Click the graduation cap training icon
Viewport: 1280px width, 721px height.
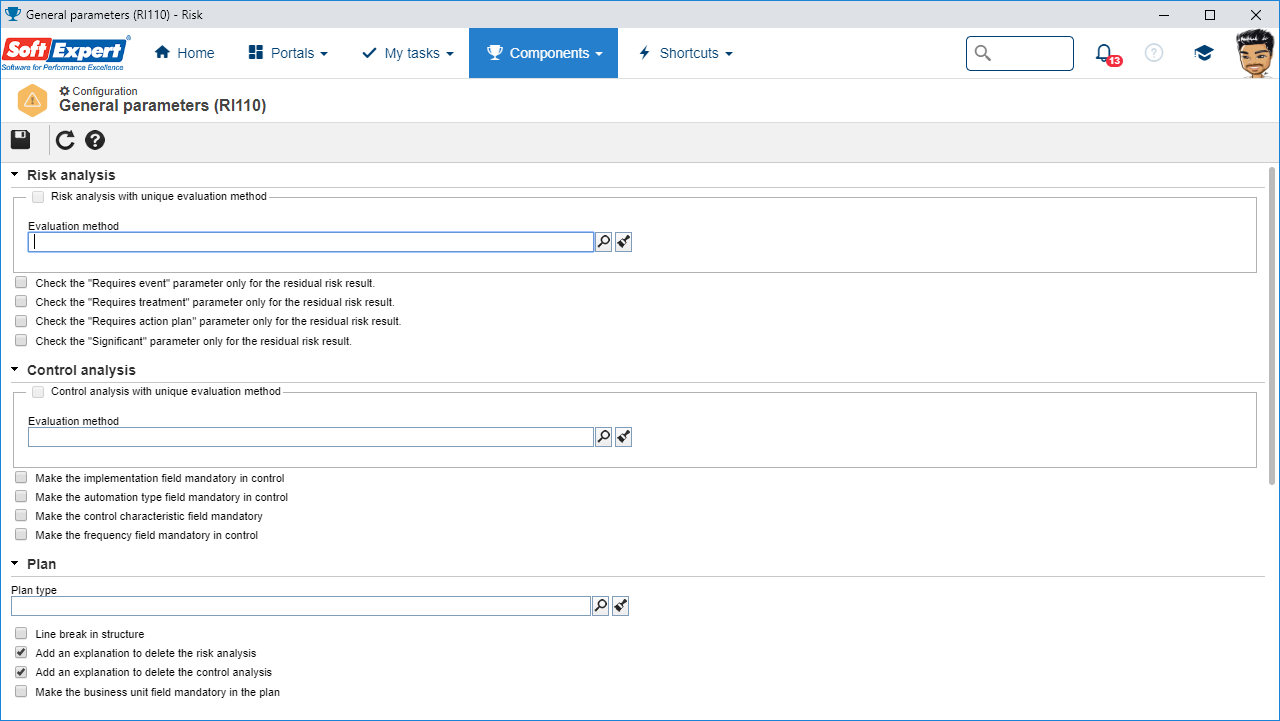click(1204, 53)
